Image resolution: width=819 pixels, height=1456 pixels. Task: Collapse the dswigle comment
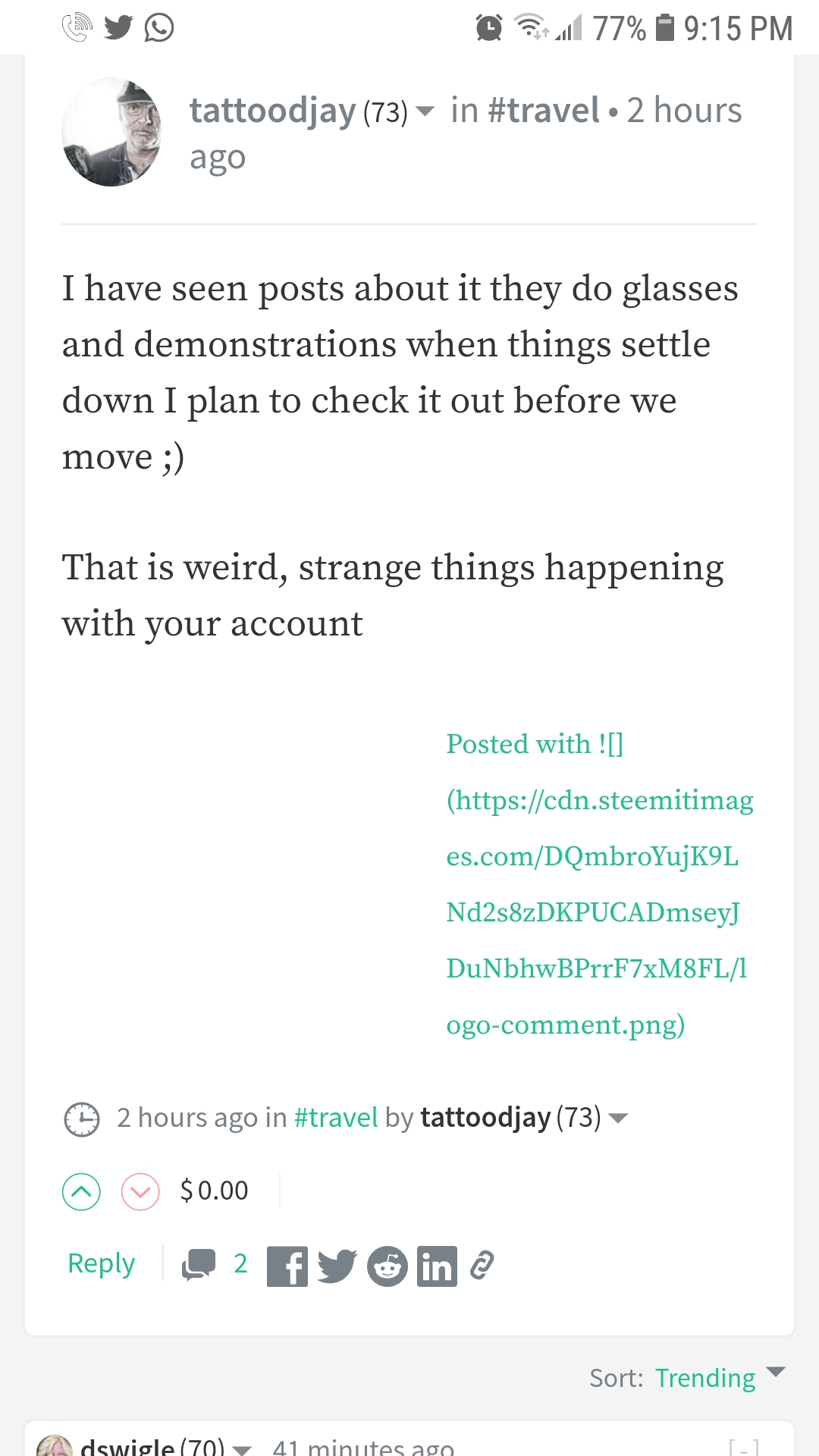(744, 1447)
